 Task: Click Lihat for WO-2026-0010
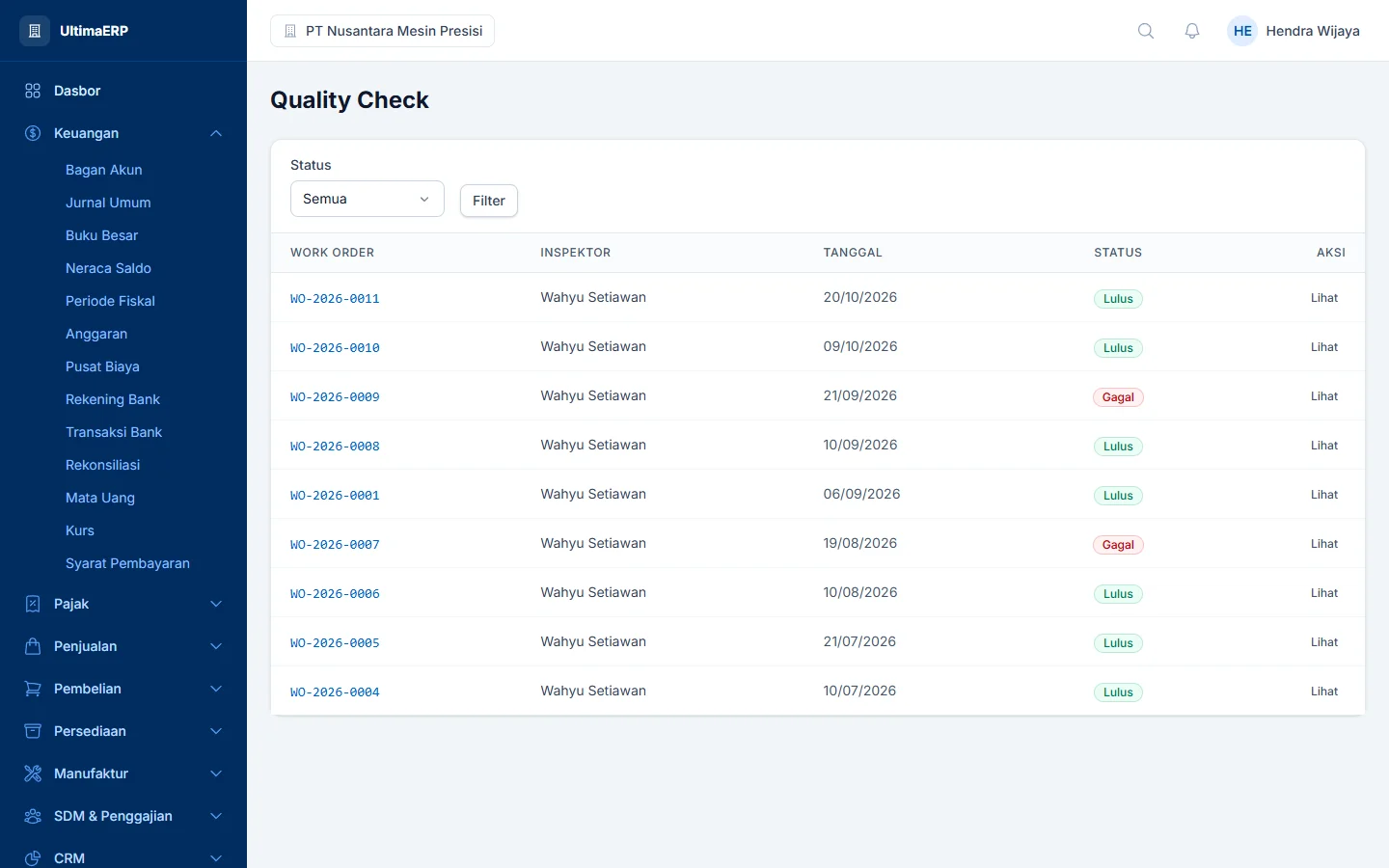pyautogui.click(x=1323, y=347)
